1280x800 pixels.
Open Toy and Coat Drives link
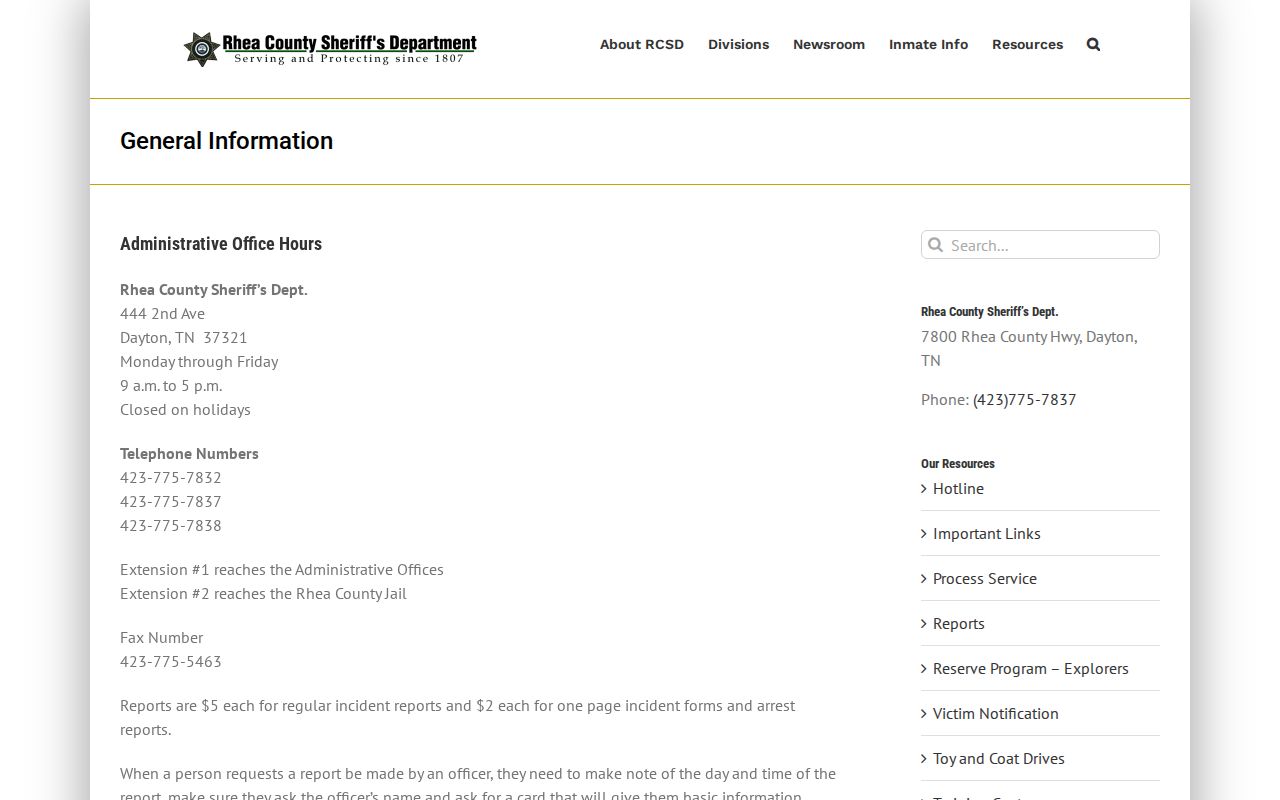pyautogui.click(x=999, y=758)
